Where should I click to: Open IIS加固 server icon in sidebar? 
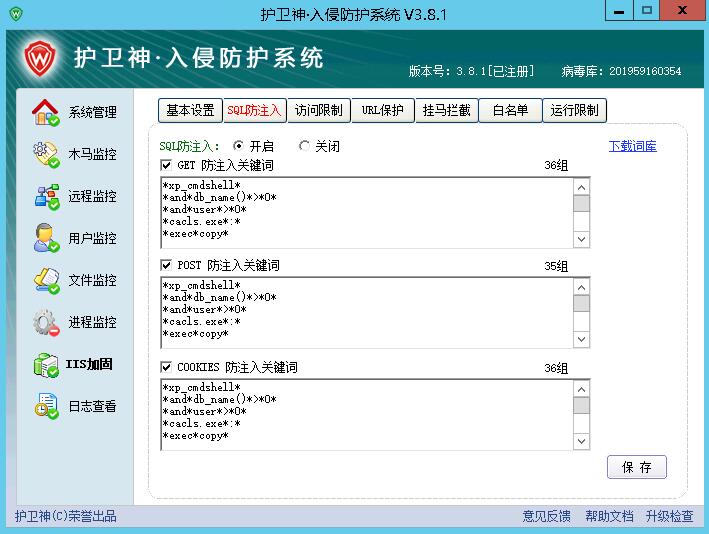pyautogui.click(x=46, y=365)
